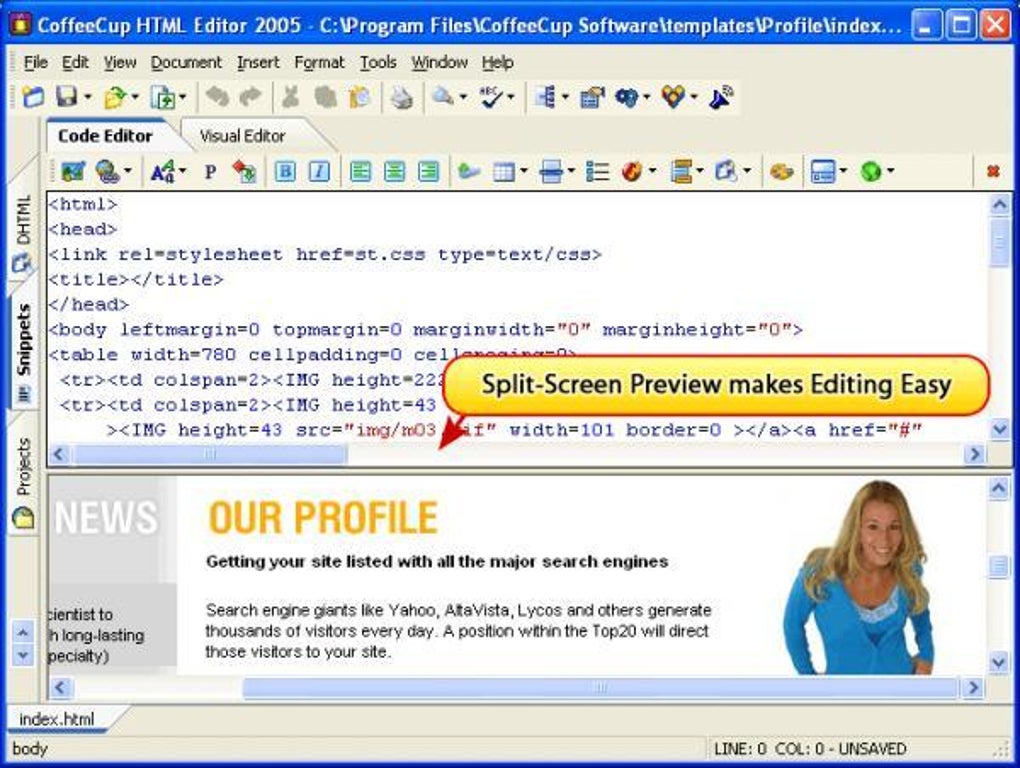Click the Font size icon
The image size is (1020, 768).
click(162, 171)
